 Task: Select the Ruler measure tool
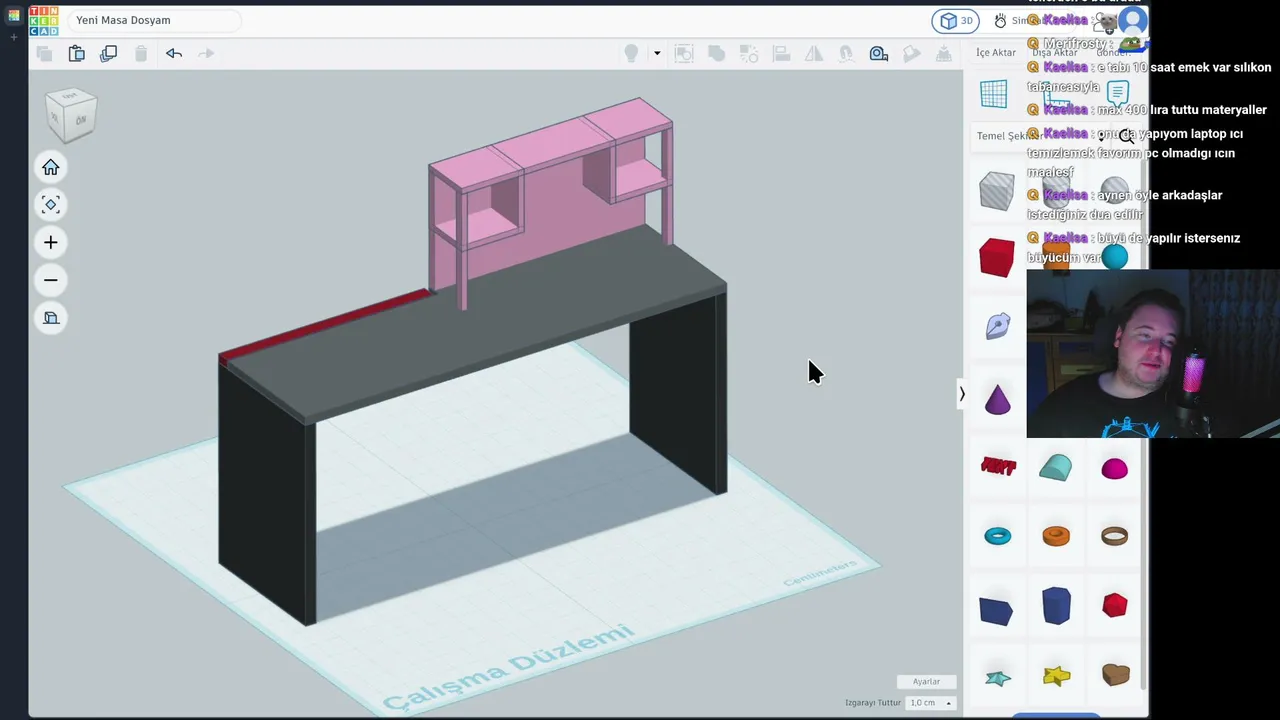pyautogui.click(x=879, y=53)
